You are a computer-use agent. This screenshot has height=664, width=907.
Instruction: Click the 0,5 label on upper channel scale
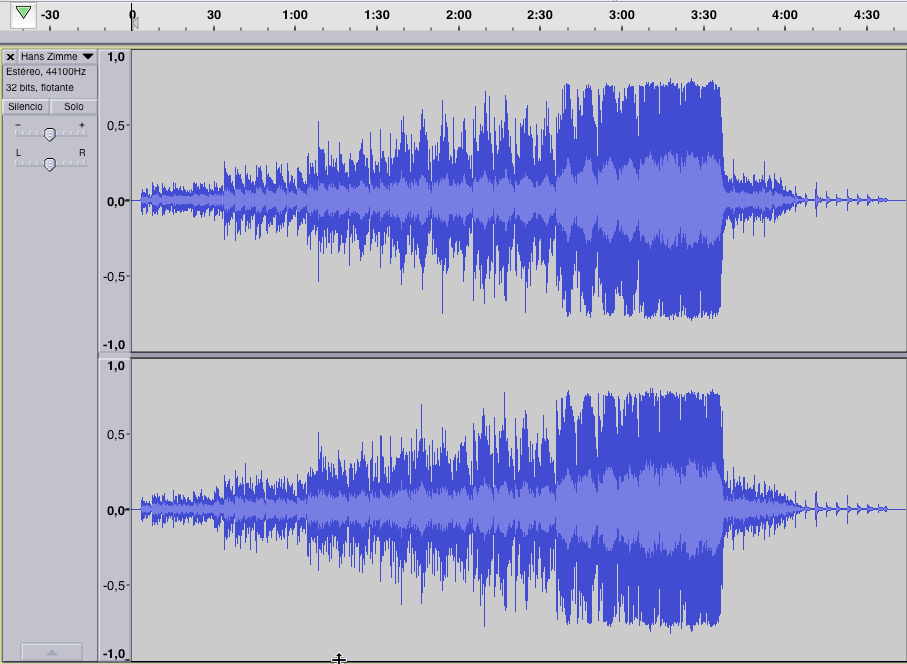(x=116, y=126)
